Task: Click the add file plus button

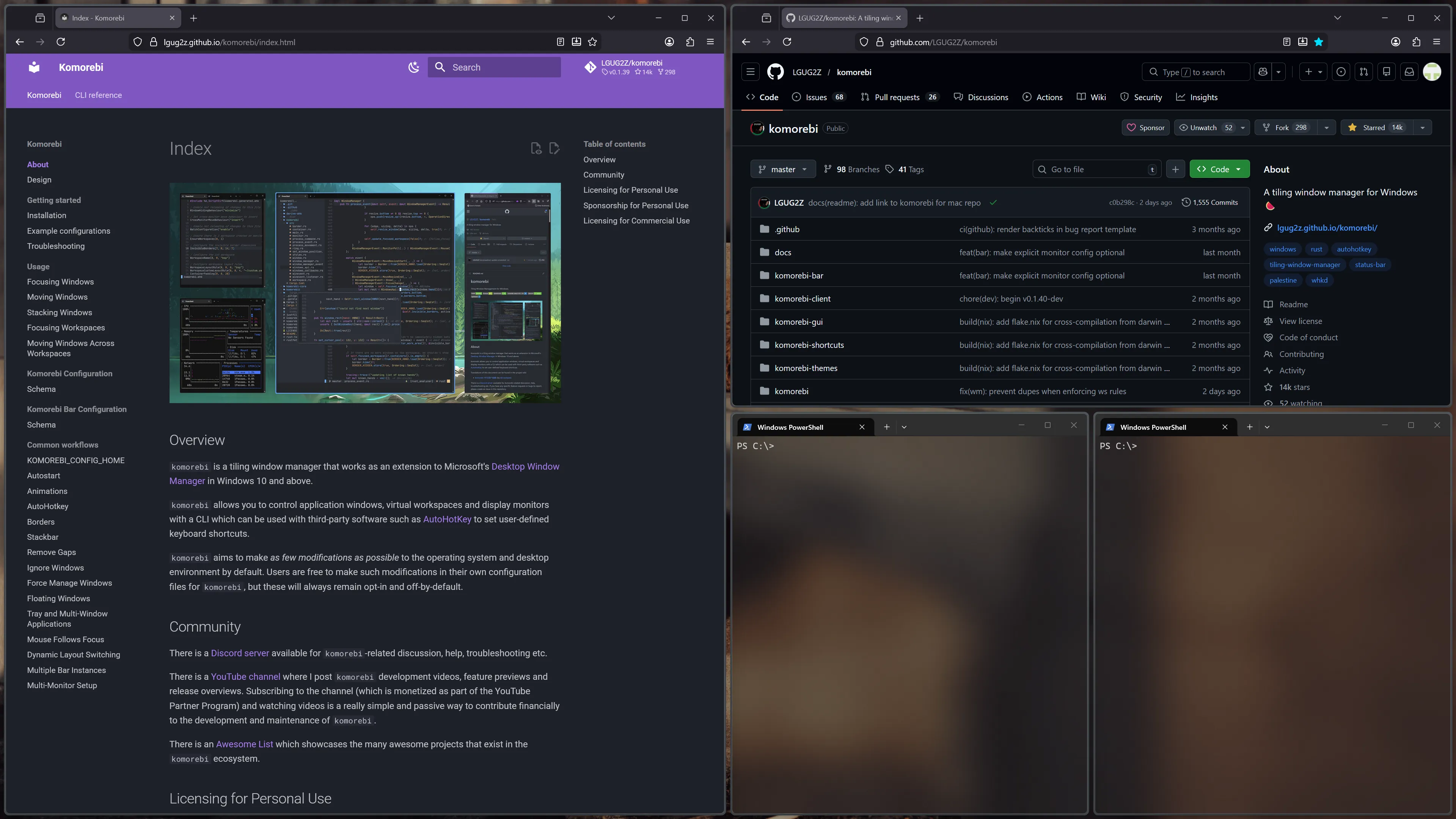Action: pyautogui.click(x=1175, y=169)
